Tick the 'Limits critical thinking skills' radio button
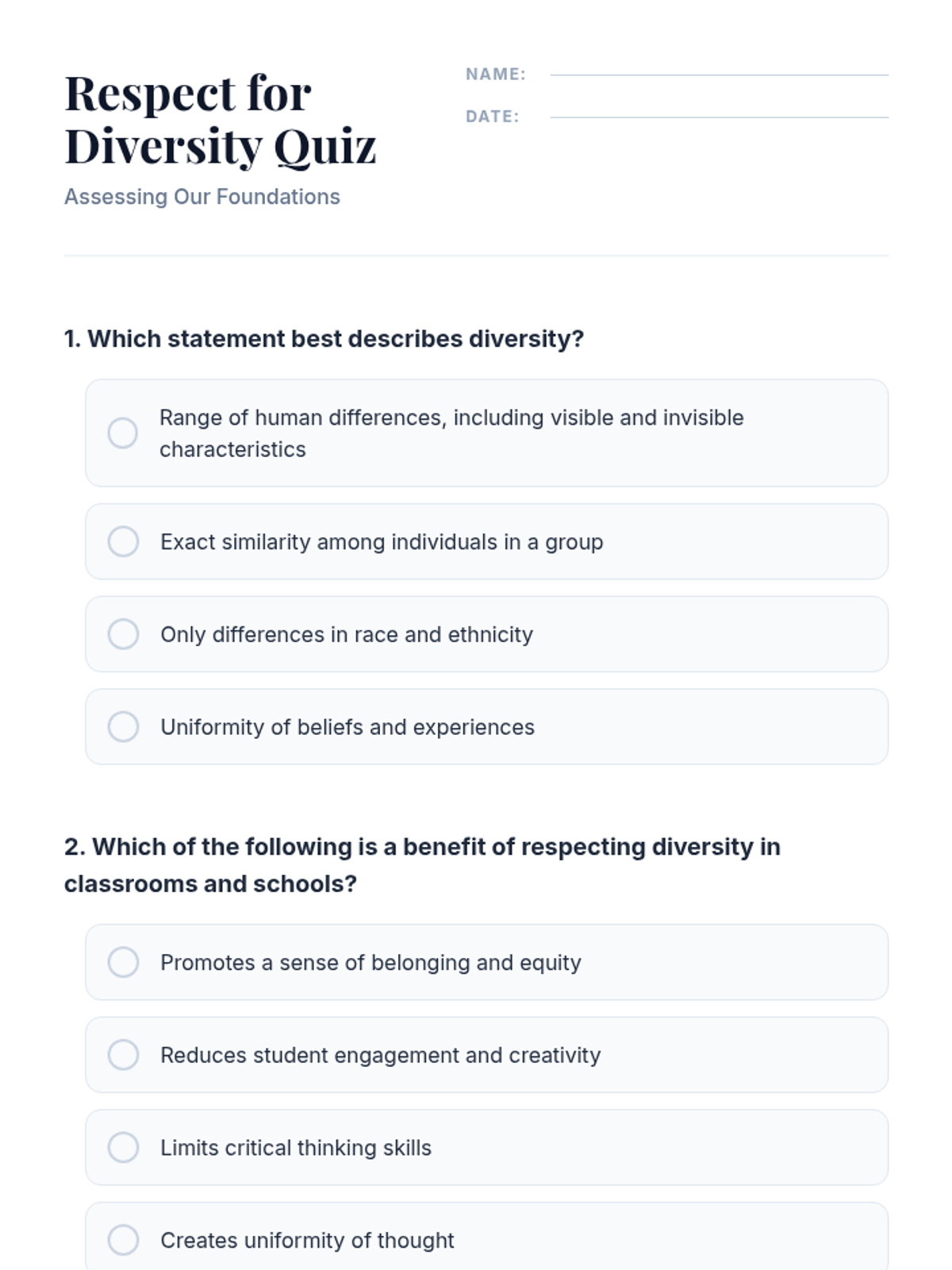This screenshot has height=1270, width=952. click(123, 1147)
